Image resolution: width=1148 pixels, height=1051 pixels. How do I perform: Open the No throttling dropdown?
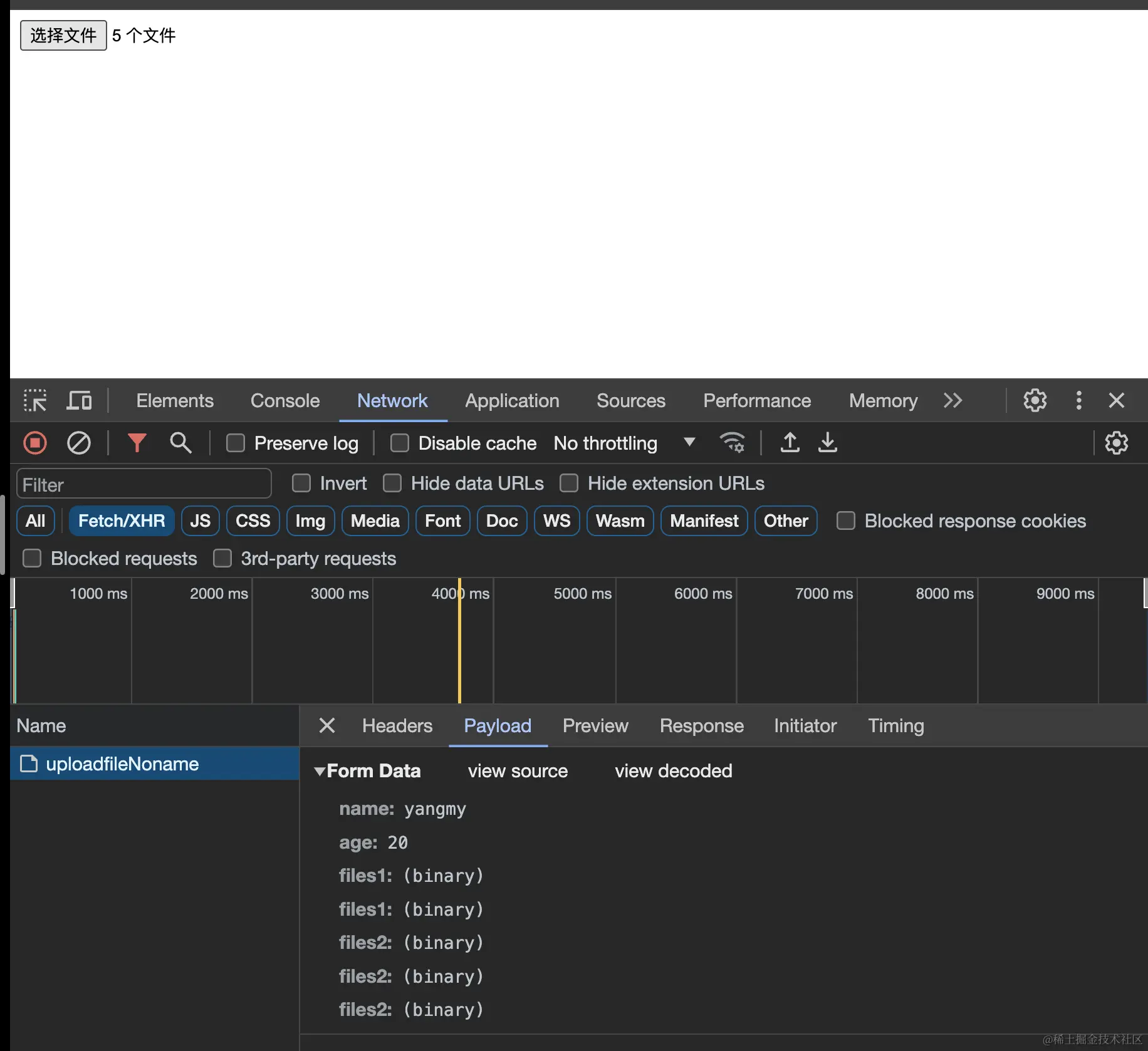625,443
